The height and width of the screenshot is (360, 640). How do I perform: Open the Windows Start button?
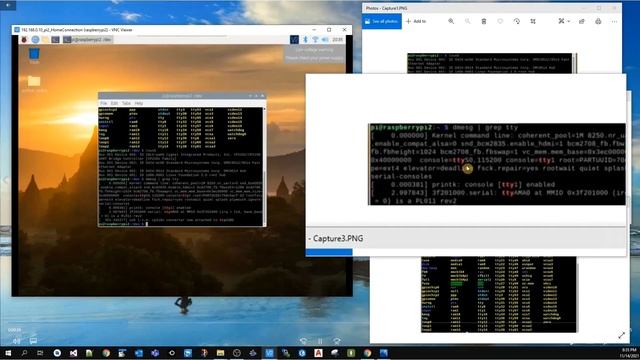coord(8,353)
